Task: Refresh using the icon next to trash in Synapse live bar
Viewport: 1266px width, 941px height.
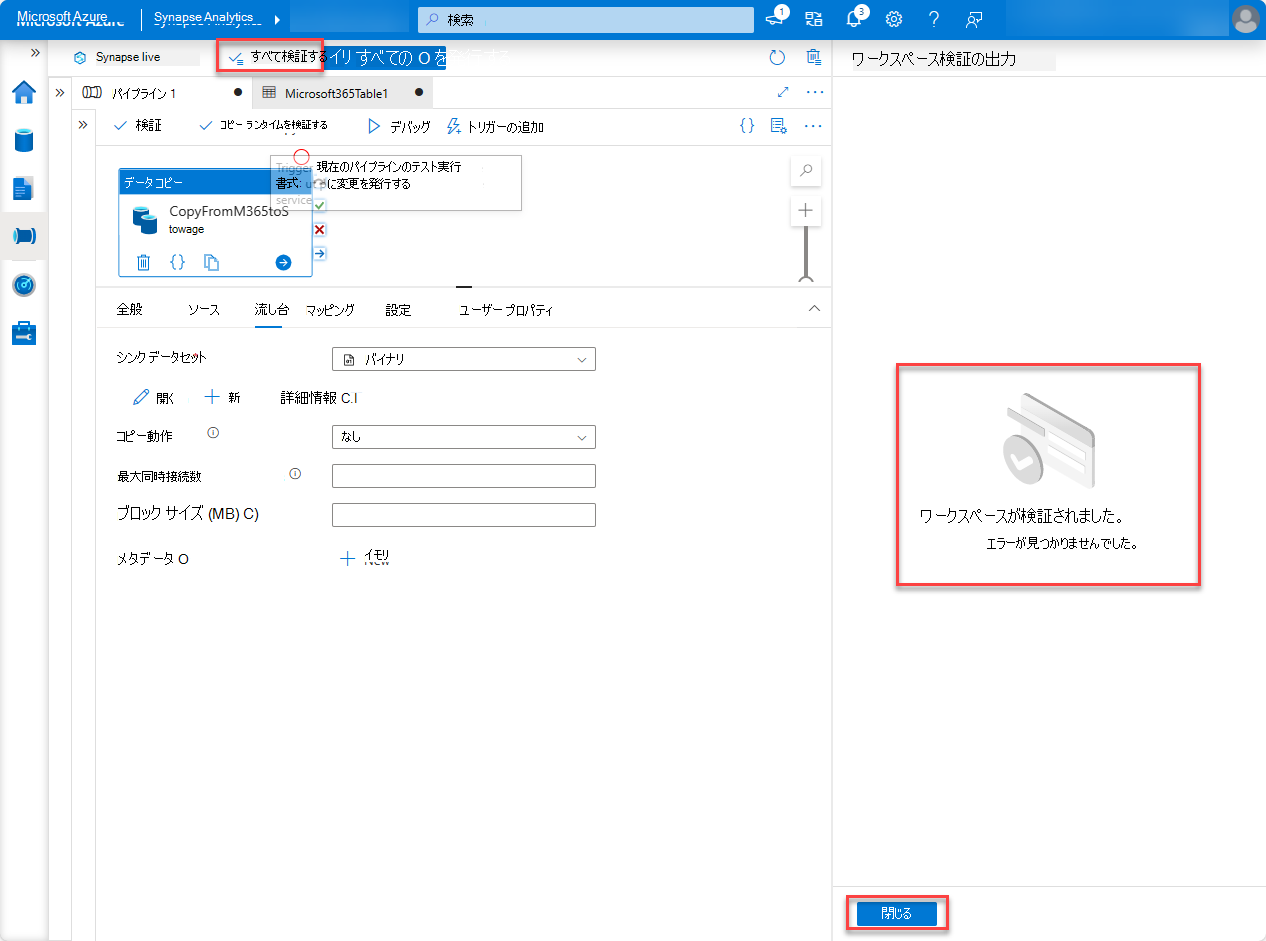Action: pyautogui.click(x=777, y=57)
